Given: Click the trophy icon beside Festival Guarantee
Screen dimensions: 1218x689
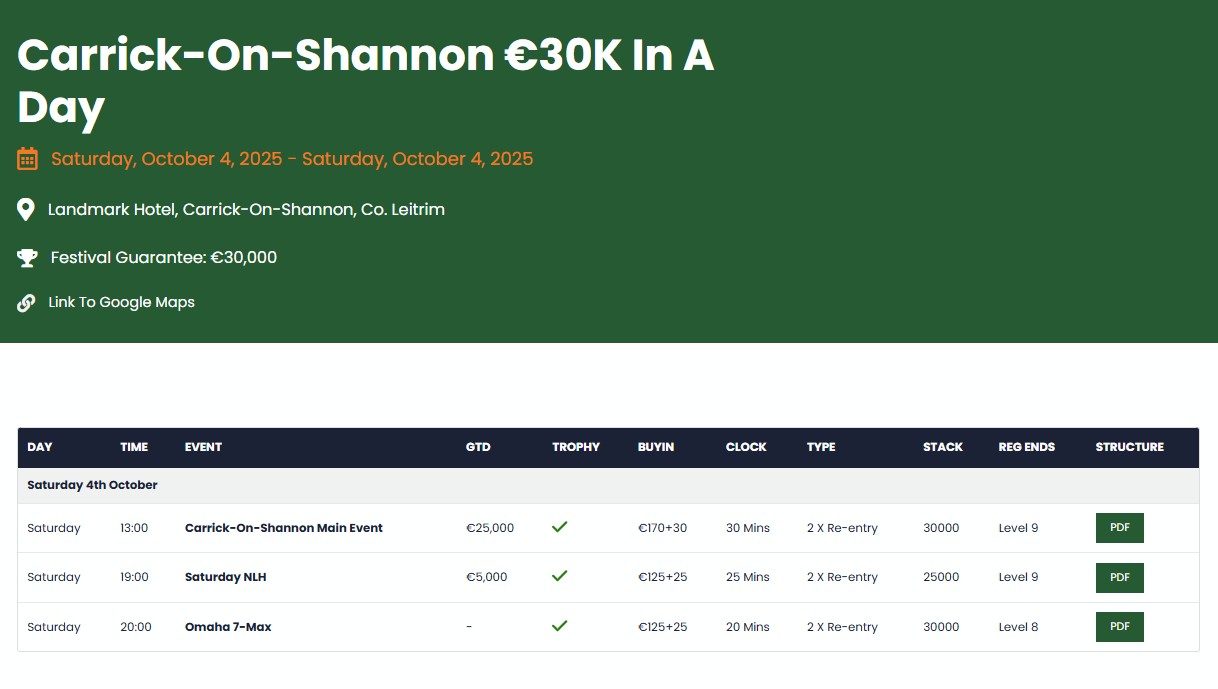Looking at the screenshot, I should pos(27,258).
